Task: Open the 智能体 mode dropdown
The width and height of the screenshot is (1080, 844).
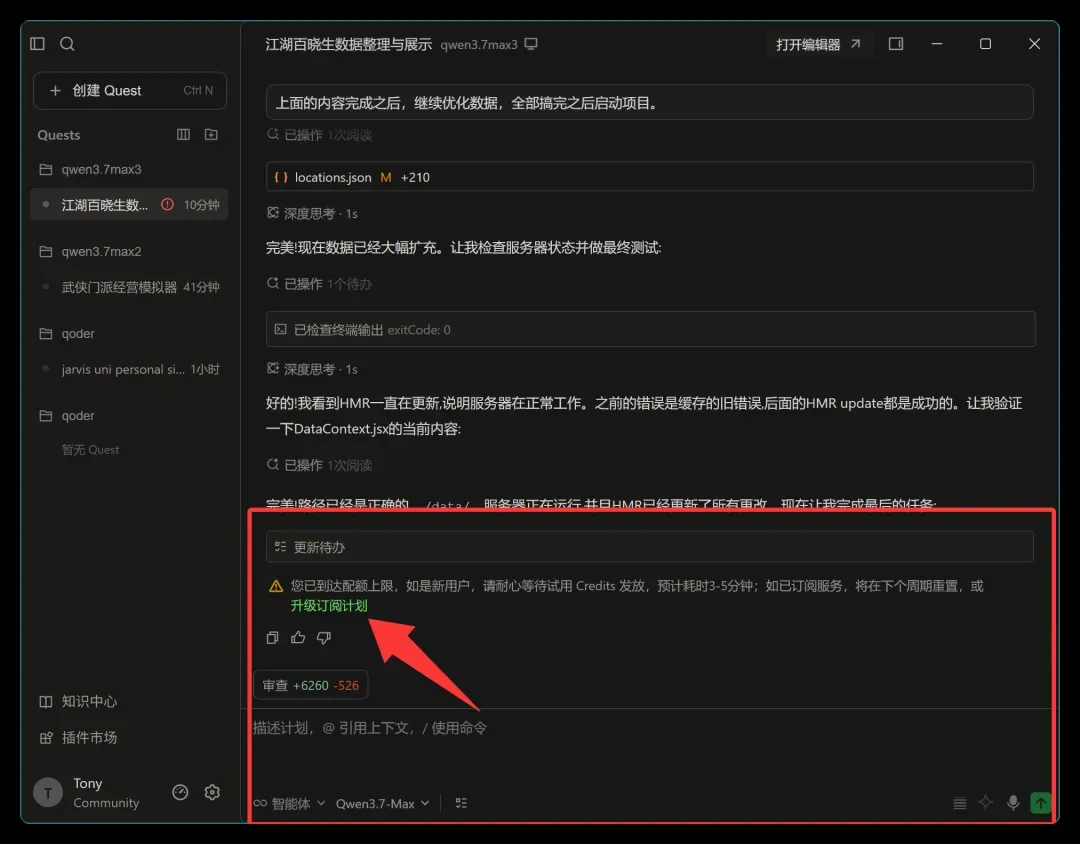Action: coord(289,803)
